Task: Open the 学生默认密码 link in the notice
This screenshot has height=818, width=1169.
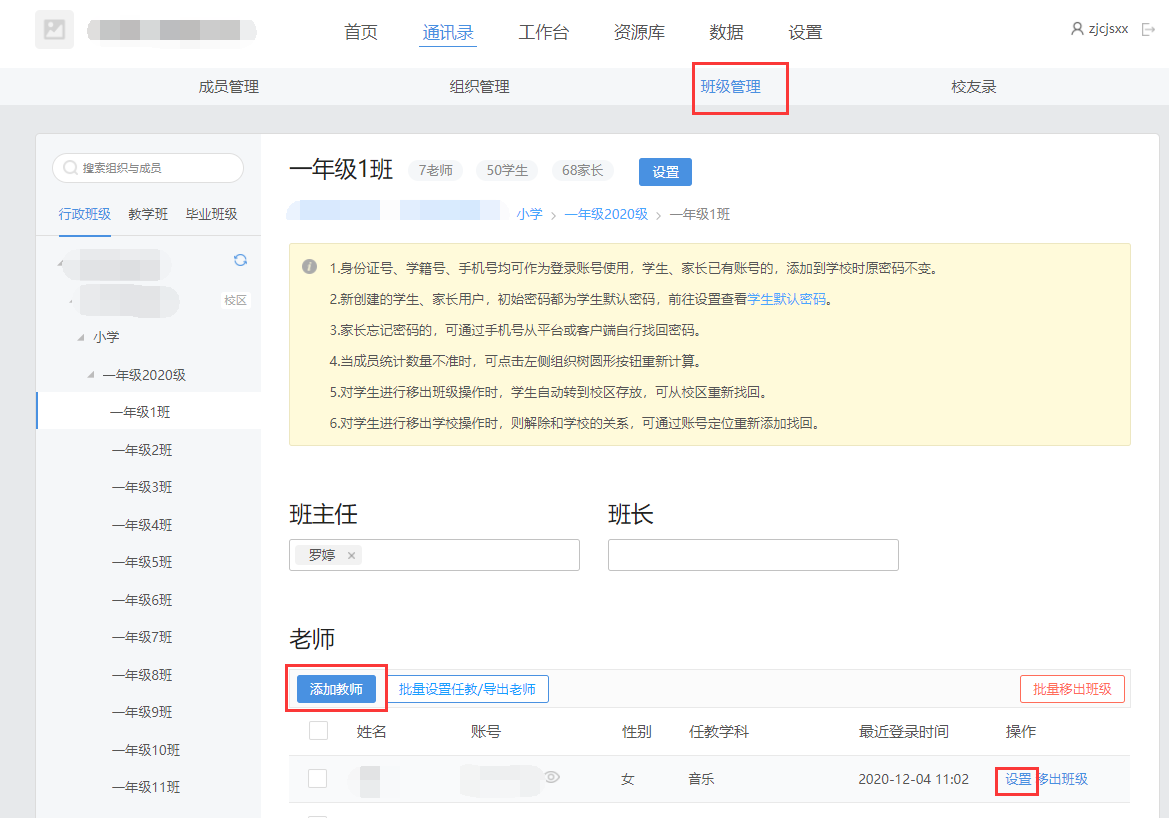Action: (x=787, y=299)
